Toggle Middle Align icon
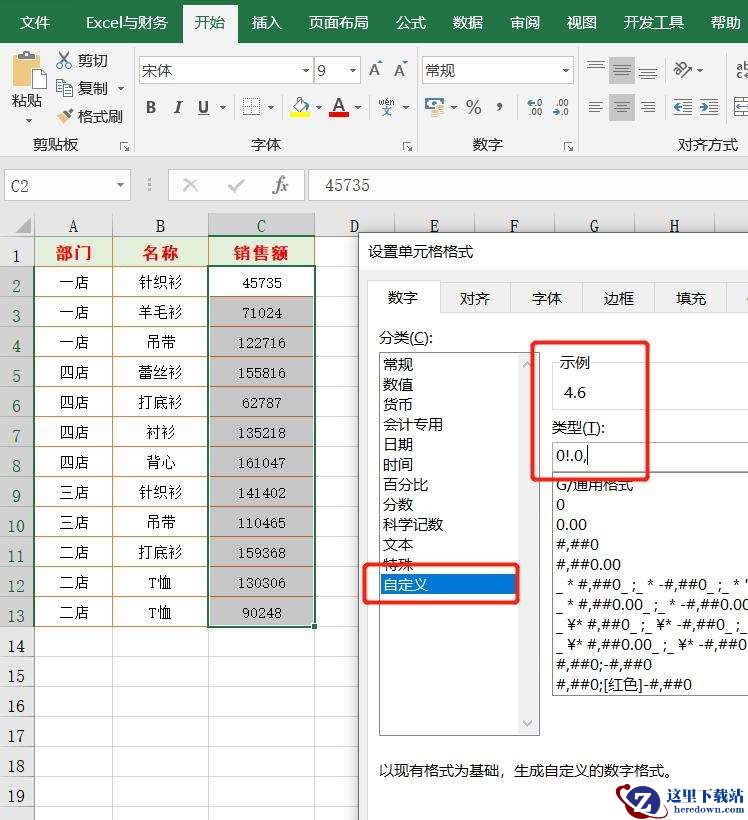Image resolution: width=748 pixels, height=820 pixels. click(x=622, y=70)
